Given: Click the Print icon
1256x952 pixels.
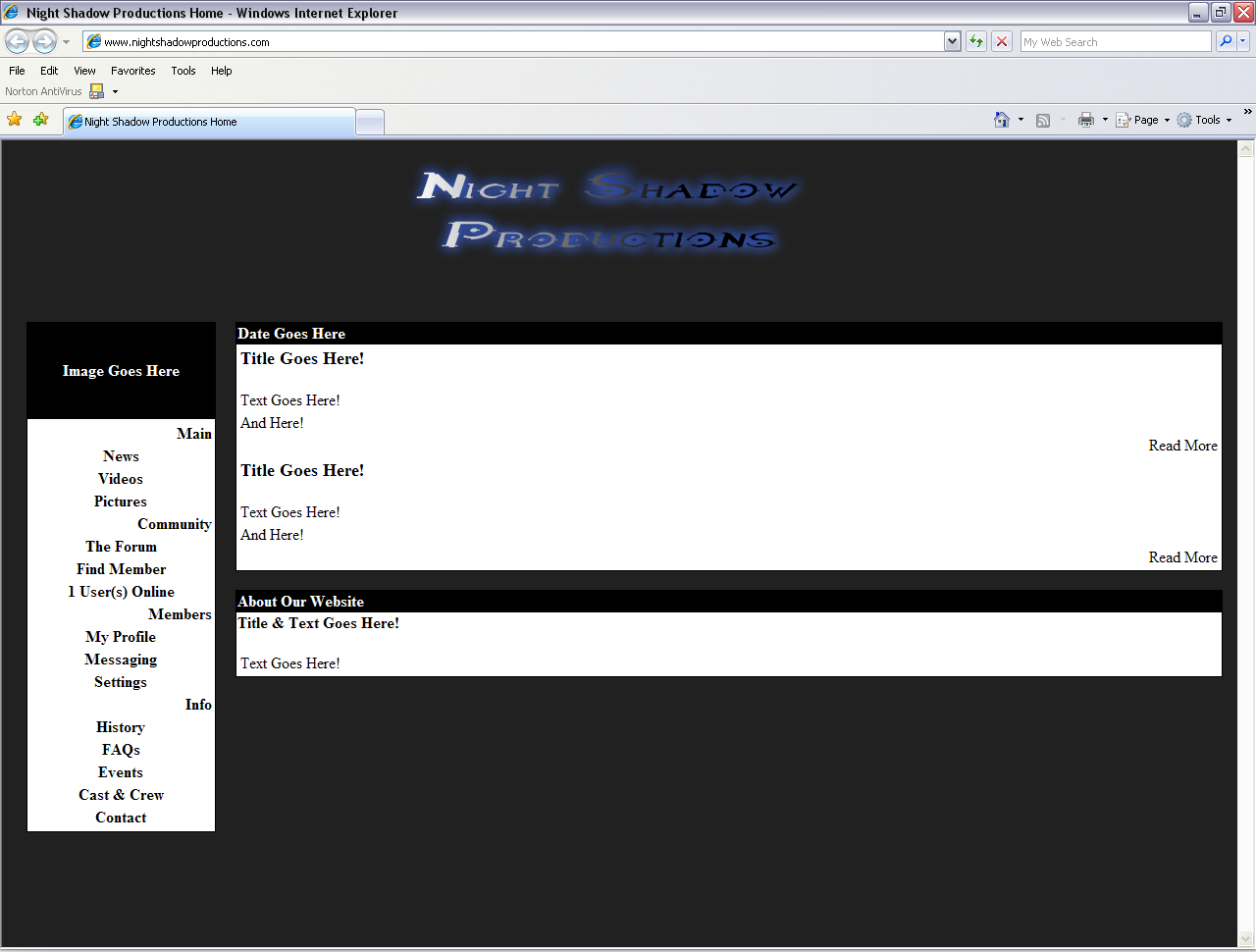Looking at the screenshot, I should tap(1086, 120).
